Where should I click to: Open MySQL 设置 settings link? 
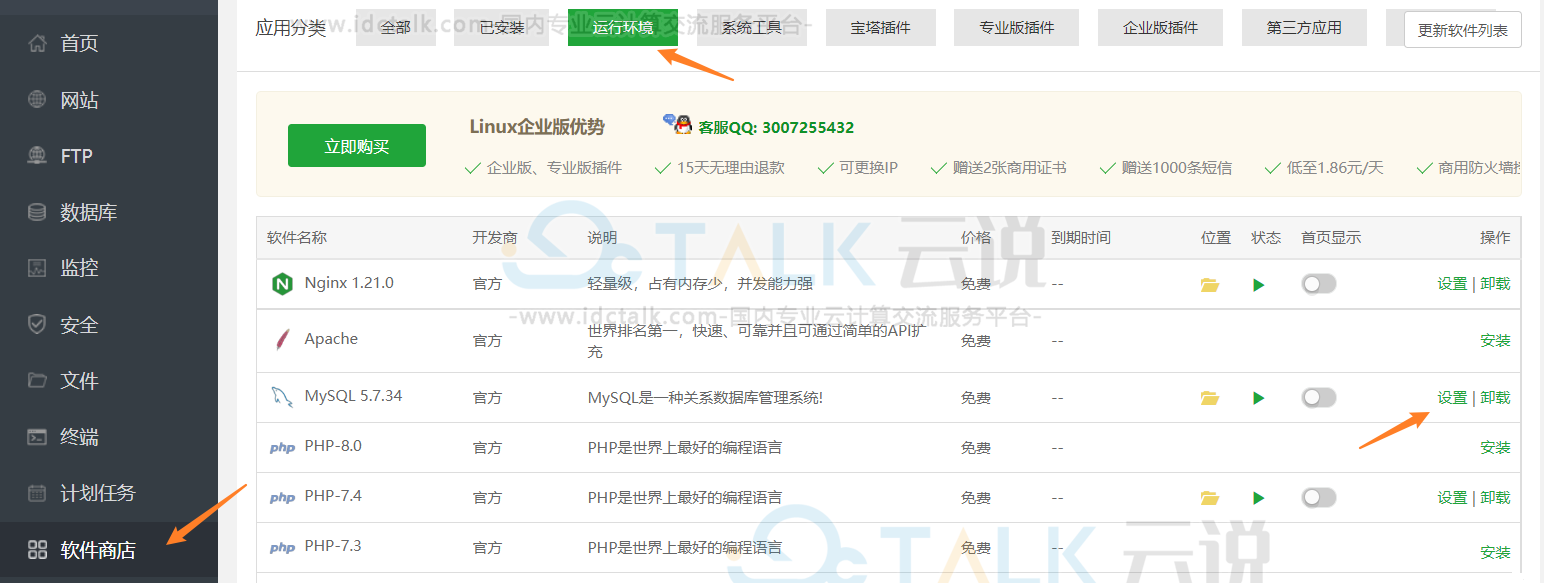click(x=1452, y=398)
